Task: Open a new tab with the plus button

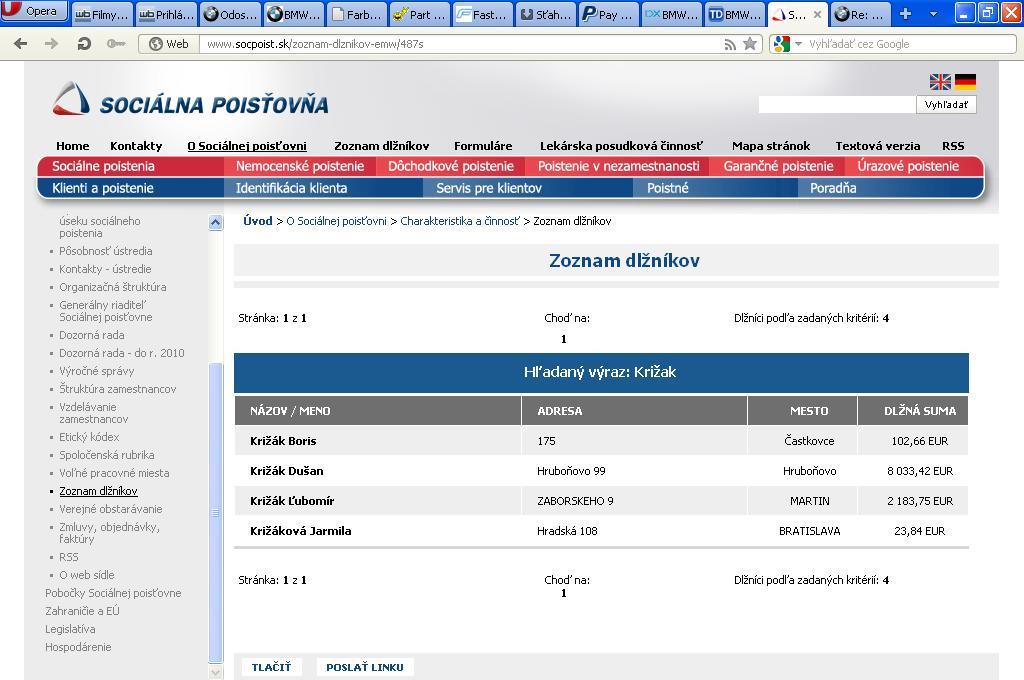Action: pyautogui.click(x=905, y=14)
